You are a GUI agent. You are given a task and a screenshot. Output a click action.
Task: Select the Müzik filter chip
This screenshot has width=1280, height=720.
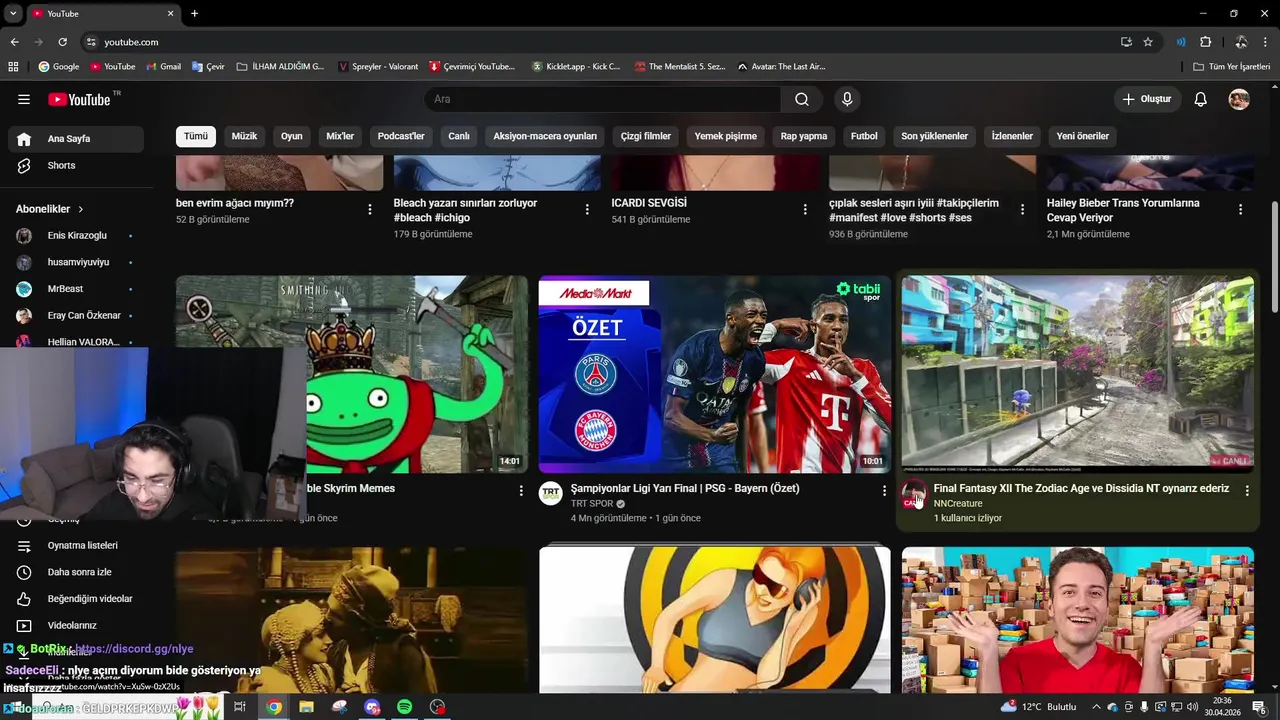click(244, 136)
